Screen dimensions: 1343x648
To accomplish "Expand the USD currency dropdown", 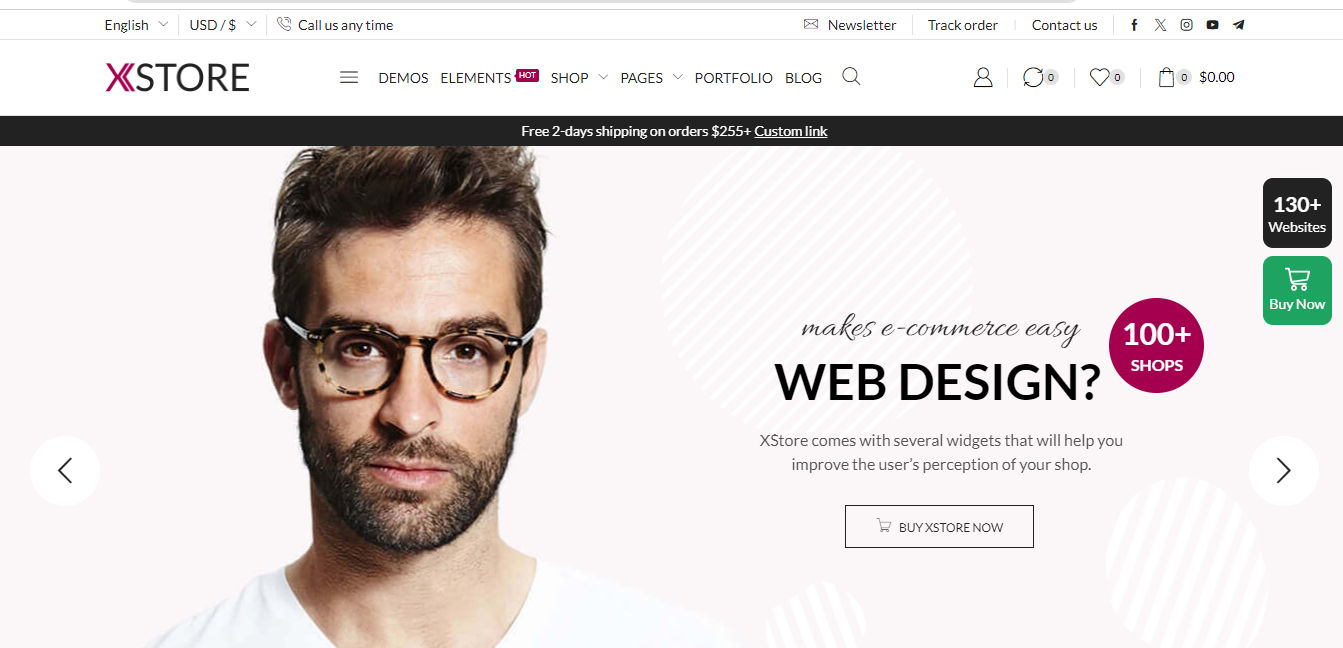I will [x=222, y=25].
